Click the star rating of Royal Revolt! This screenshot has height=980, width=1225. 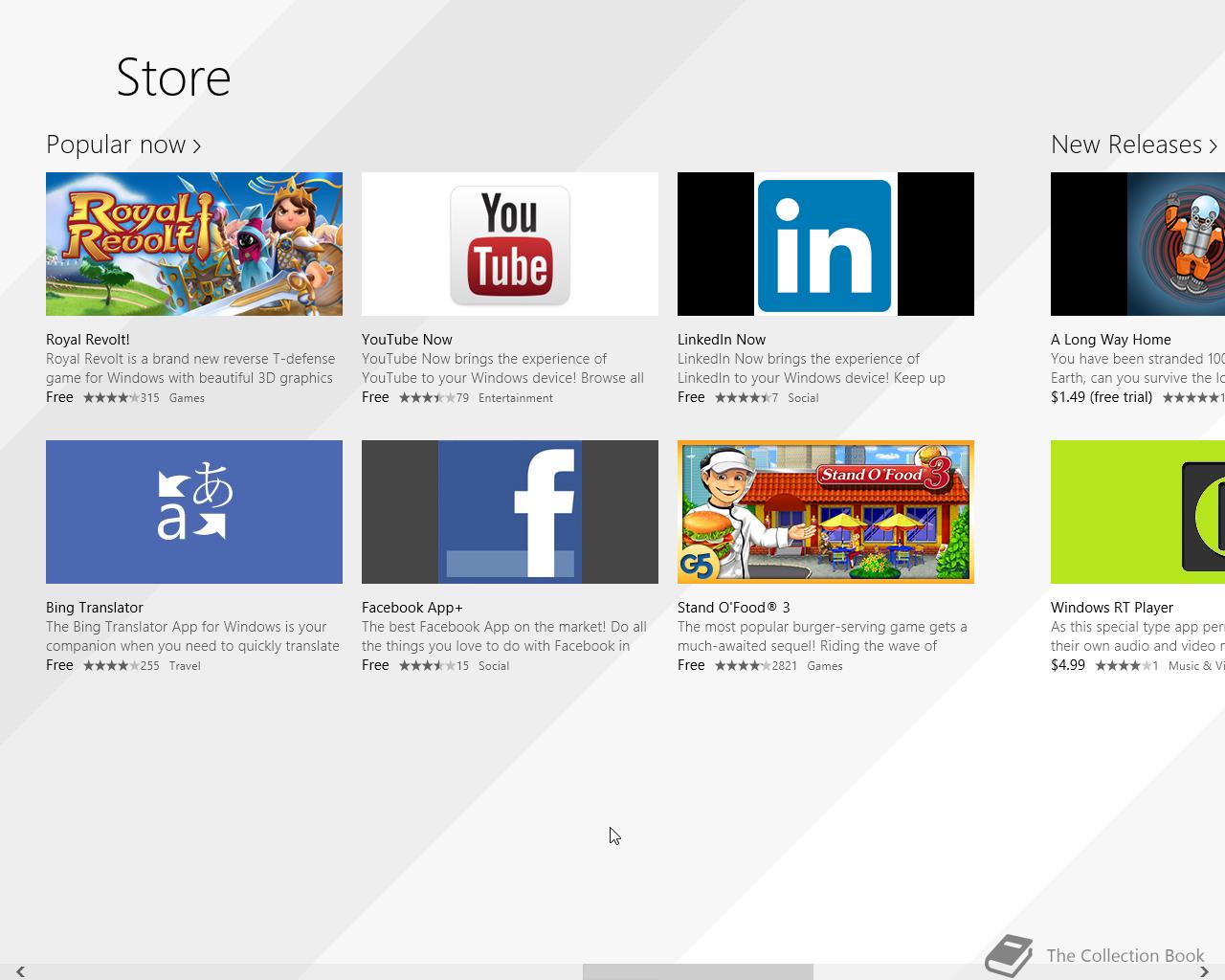click(111, 398)
